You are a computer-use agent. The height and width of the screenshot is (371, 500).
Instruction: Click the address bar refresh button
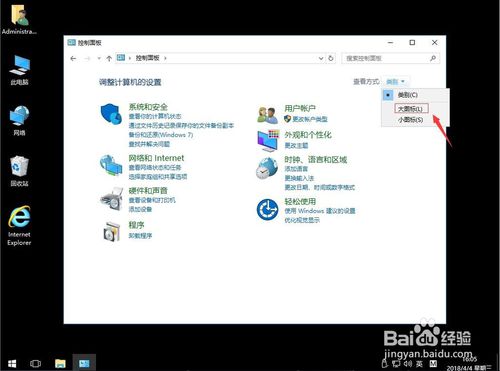click(330, 58)
